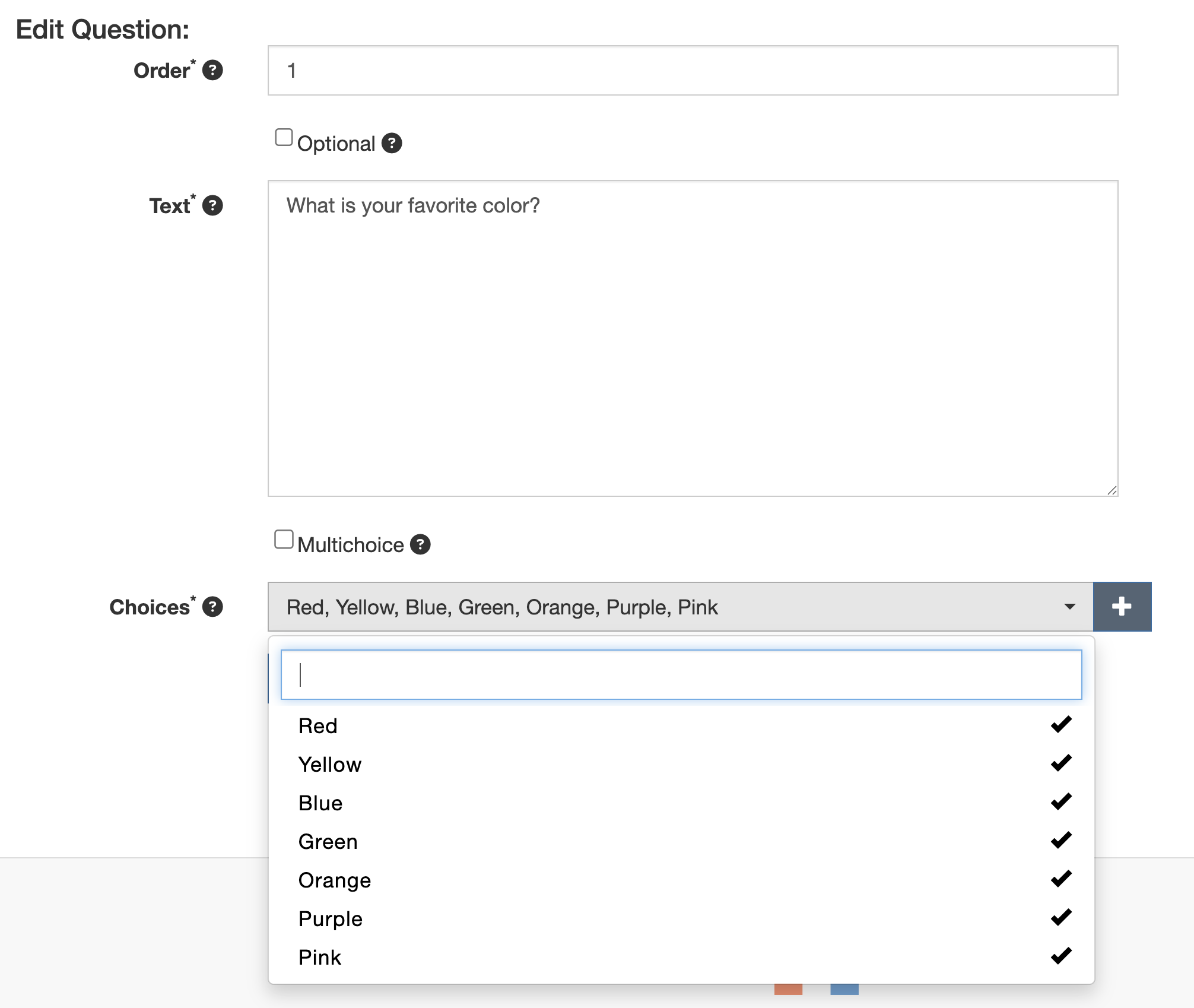Click the dropdown search input field

coord(681,675)
